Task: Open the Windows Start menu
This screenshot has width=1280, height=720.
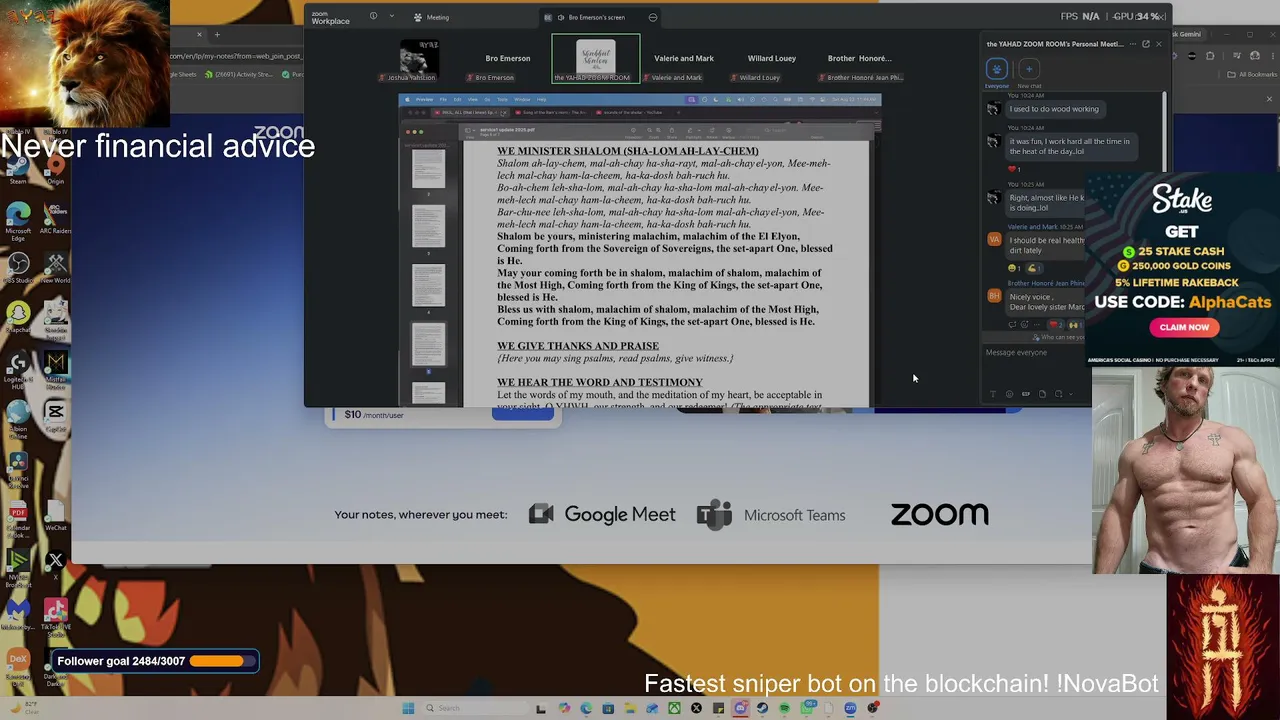Action: 408,708
